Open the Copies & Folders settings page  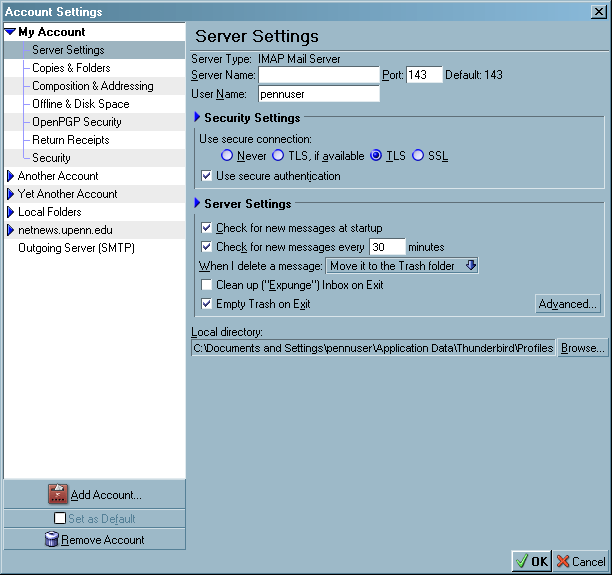click(x=71, y=68)
